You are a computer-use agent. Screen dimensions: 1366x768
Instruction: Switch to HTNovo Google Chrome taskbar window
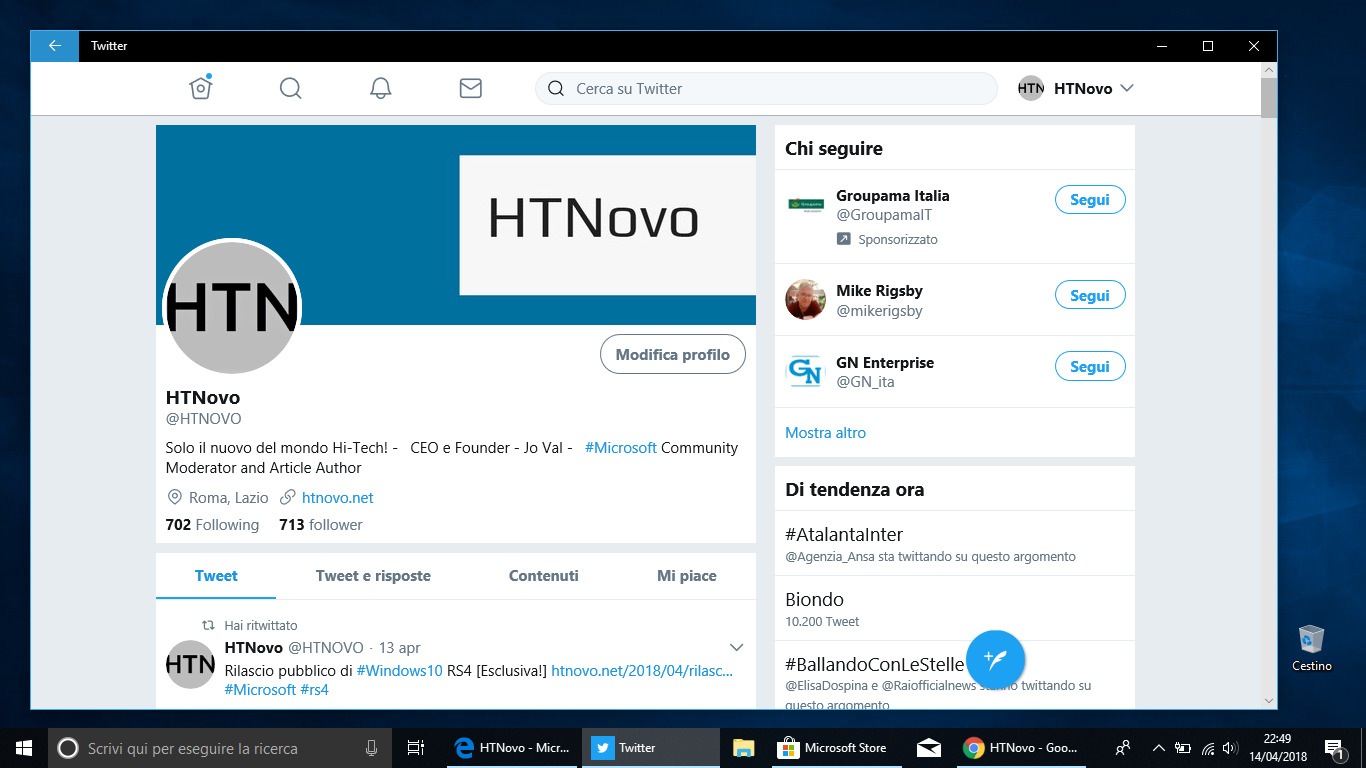click(1020, 747)
